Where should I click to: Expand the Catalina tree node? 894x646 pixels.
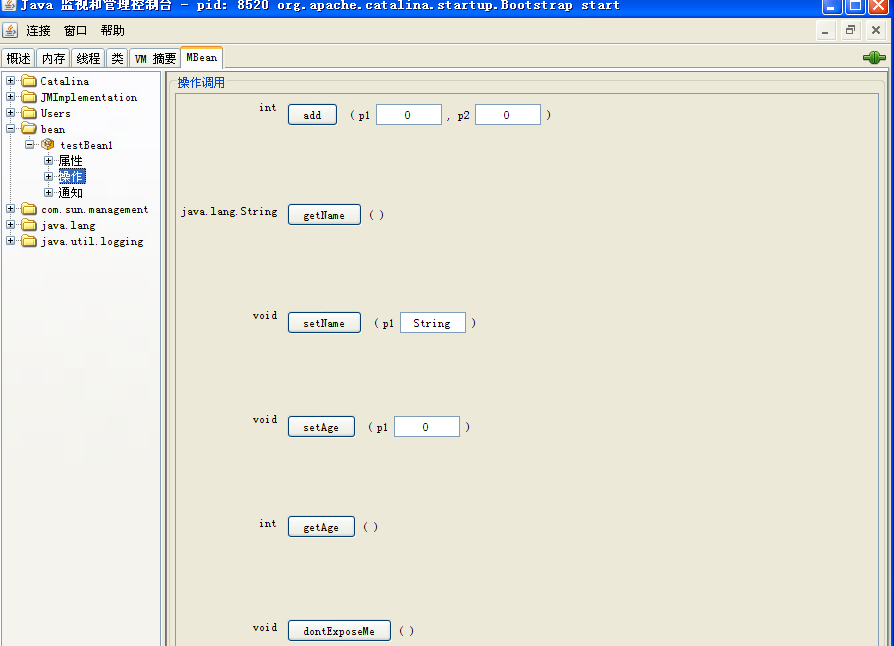[x=11, y=81]
